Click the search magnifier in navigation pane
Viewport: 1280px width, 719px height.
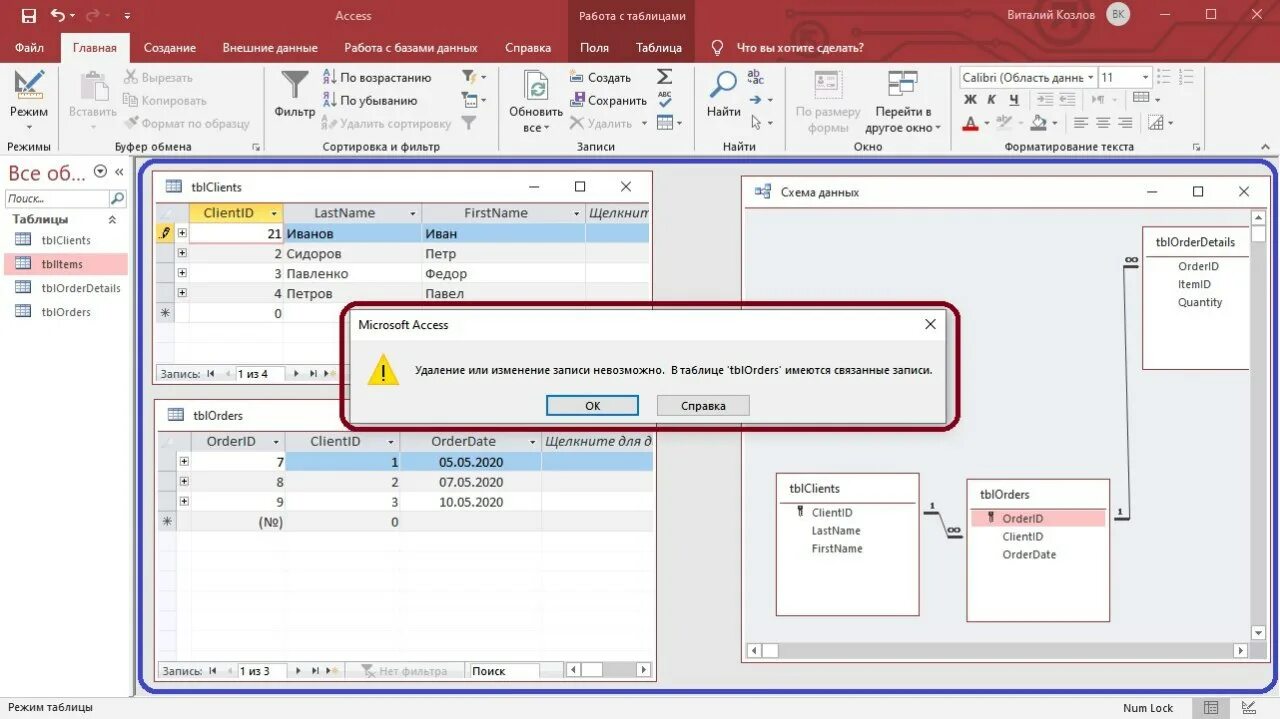point(117,198)
